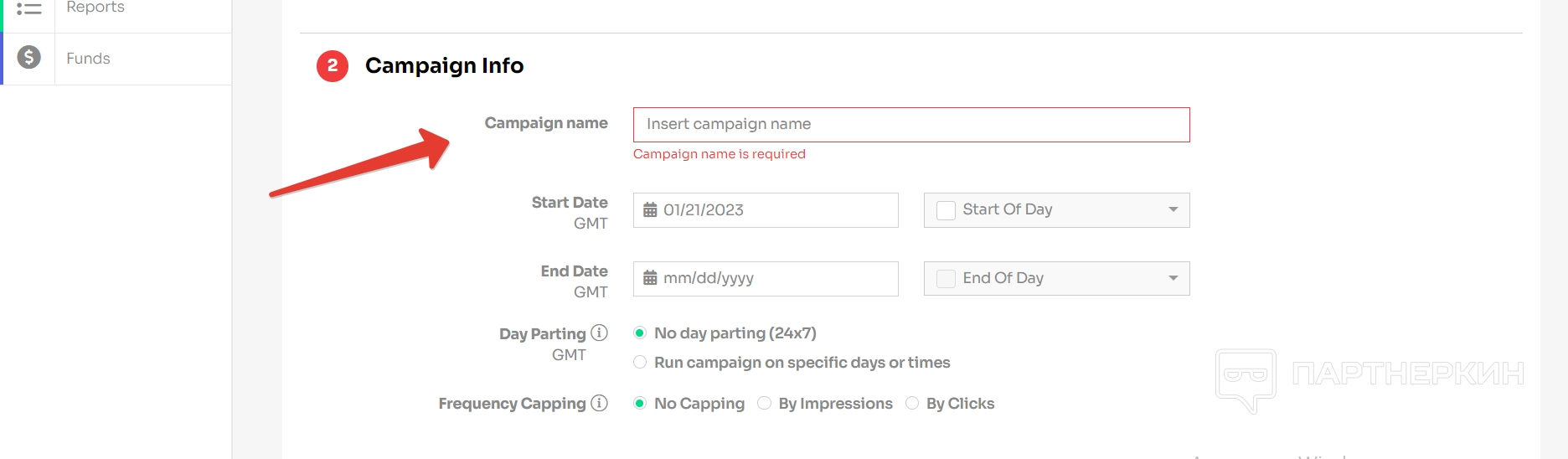Choose By Clicks frequency capping
The width and height of the screenshot is (1568, 459).
(912, 404)
